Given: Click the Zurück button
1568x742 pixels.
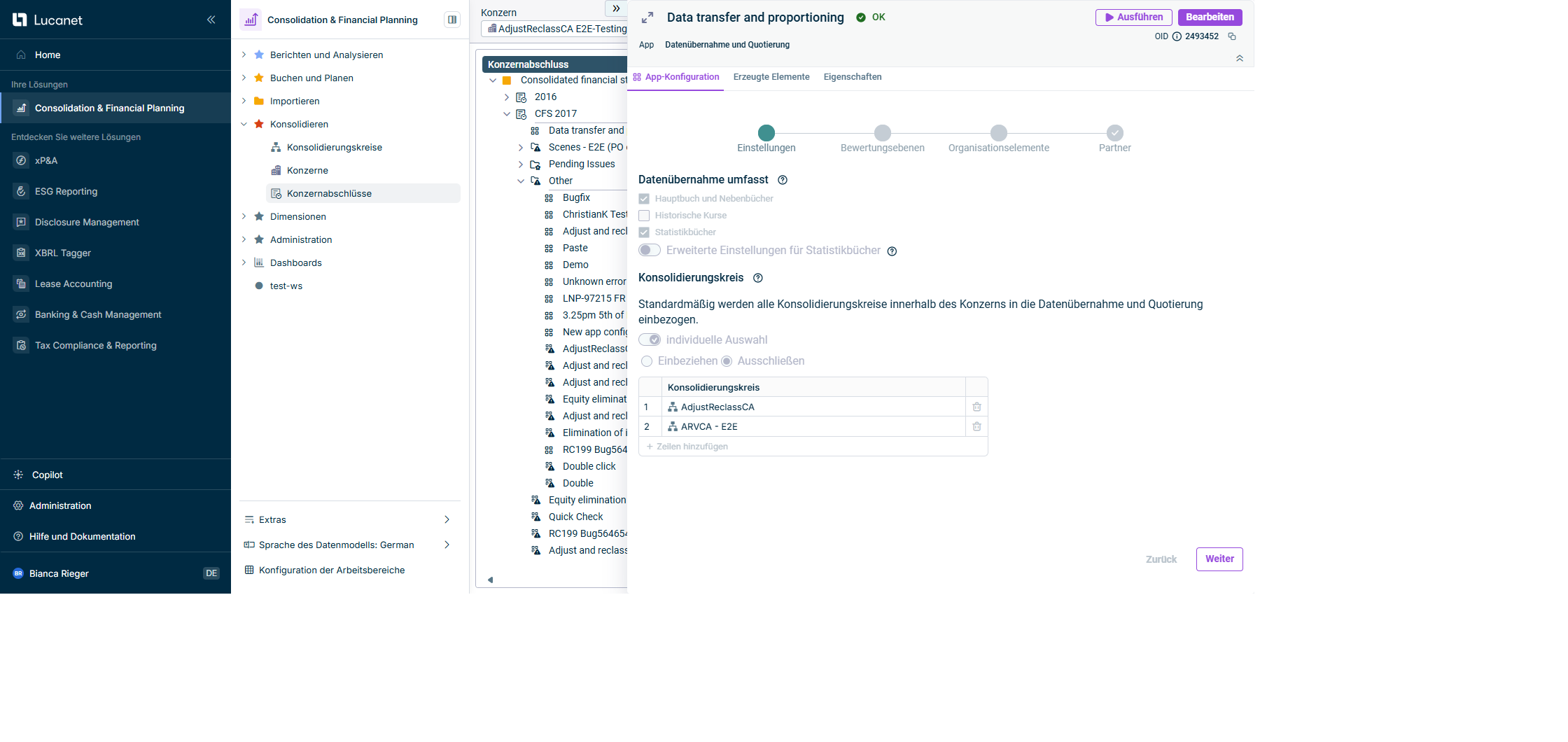Looking at the screenshot, I should point(1161,559).
